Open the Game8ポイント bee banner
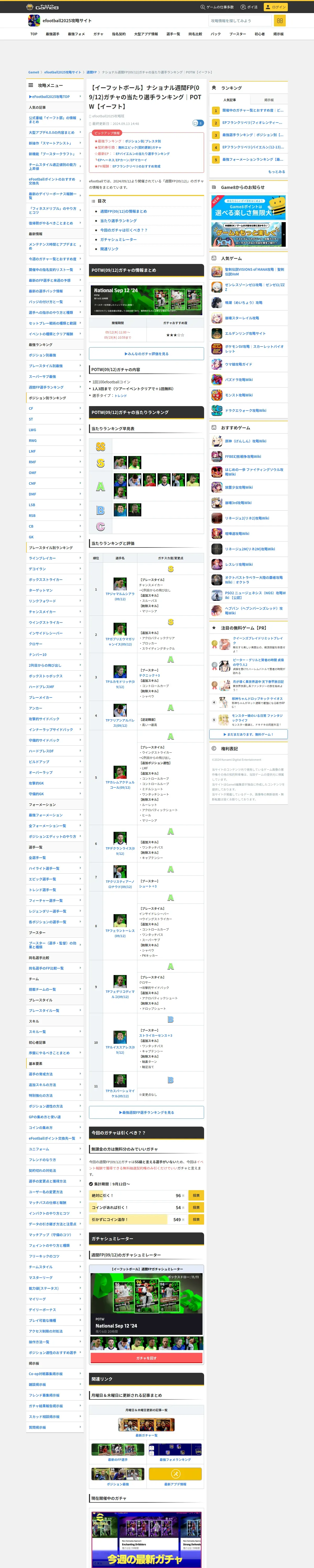This screenshot has height=1568, width=314. click(248, 207)
